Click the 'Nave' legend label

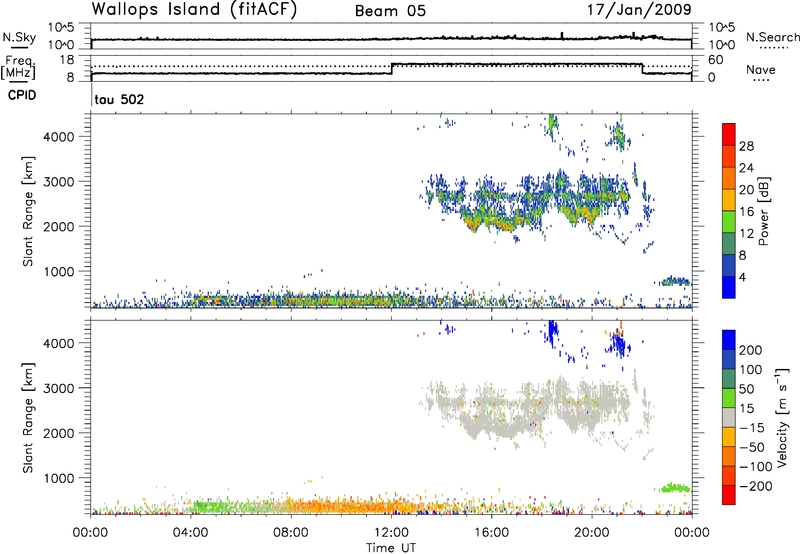pos(761,70)
